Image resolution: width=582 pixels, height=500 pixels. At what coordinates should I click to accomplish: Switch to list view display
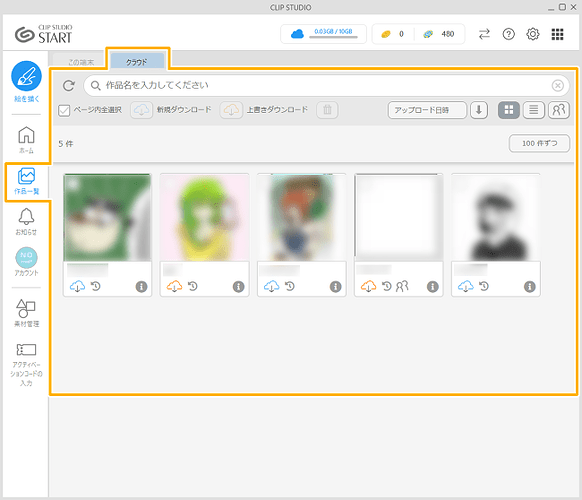pos(533,110)
